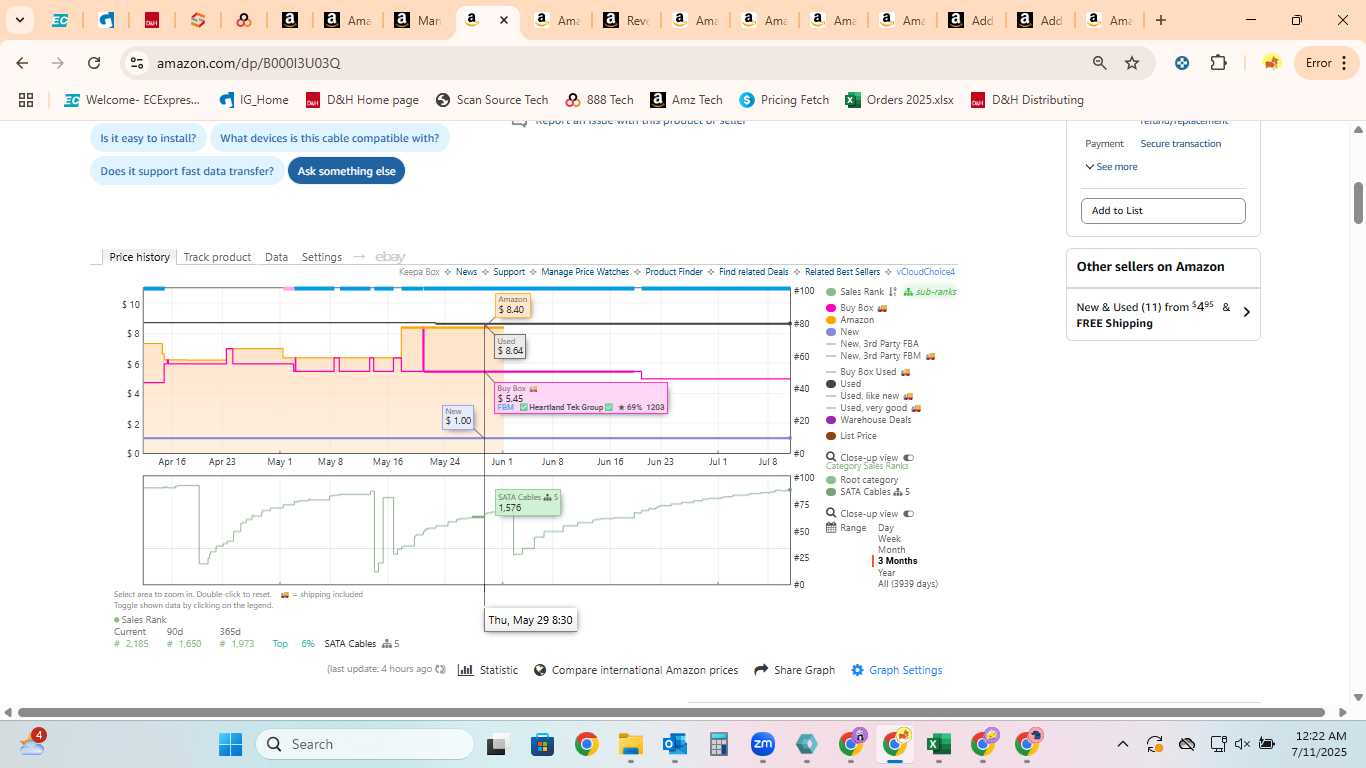Open Related Best Sellers link
Screen dimensions: 1366x768
(x=842, y=272)
